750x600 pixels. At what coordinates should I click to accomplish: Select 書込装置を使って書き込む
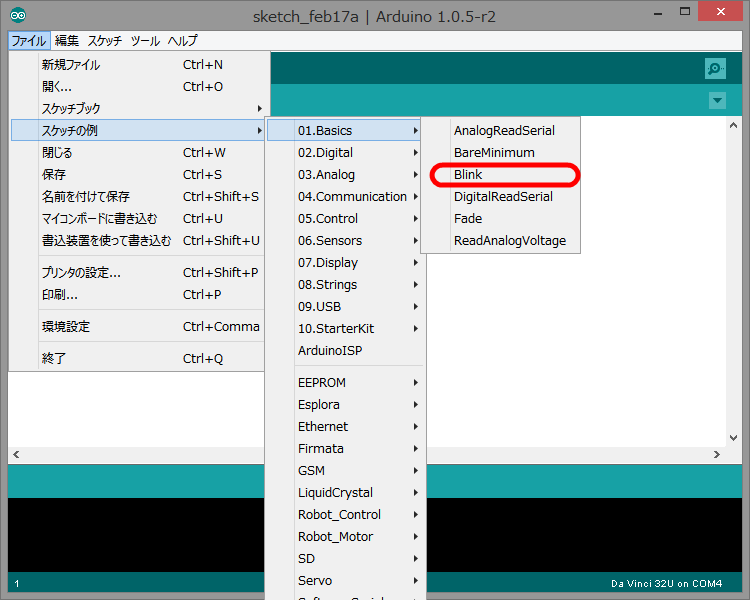coord(137,241)
